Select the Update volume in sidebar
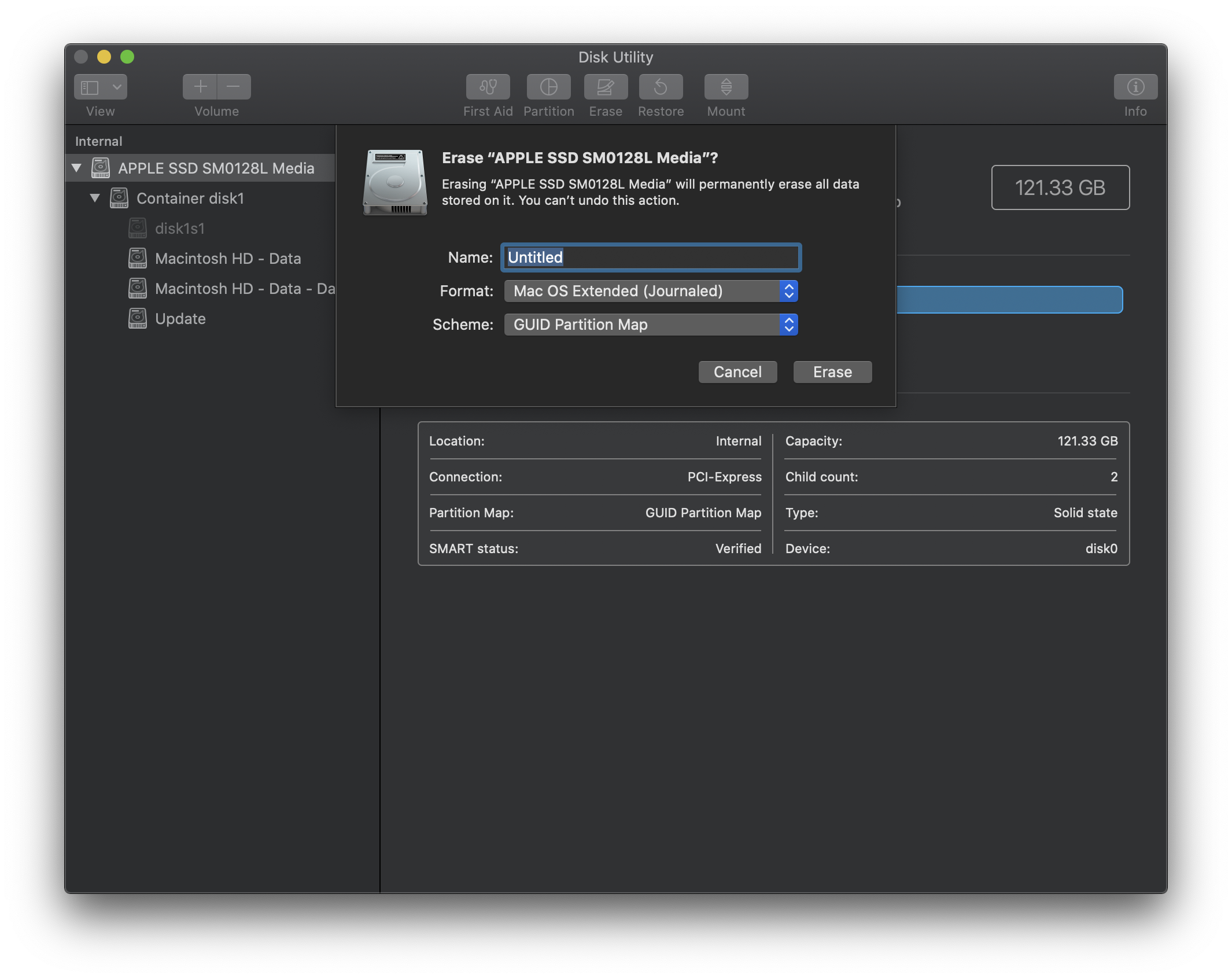Image resolution: width=1232 pixels, height=979 pixels. [x=180, y=318]
